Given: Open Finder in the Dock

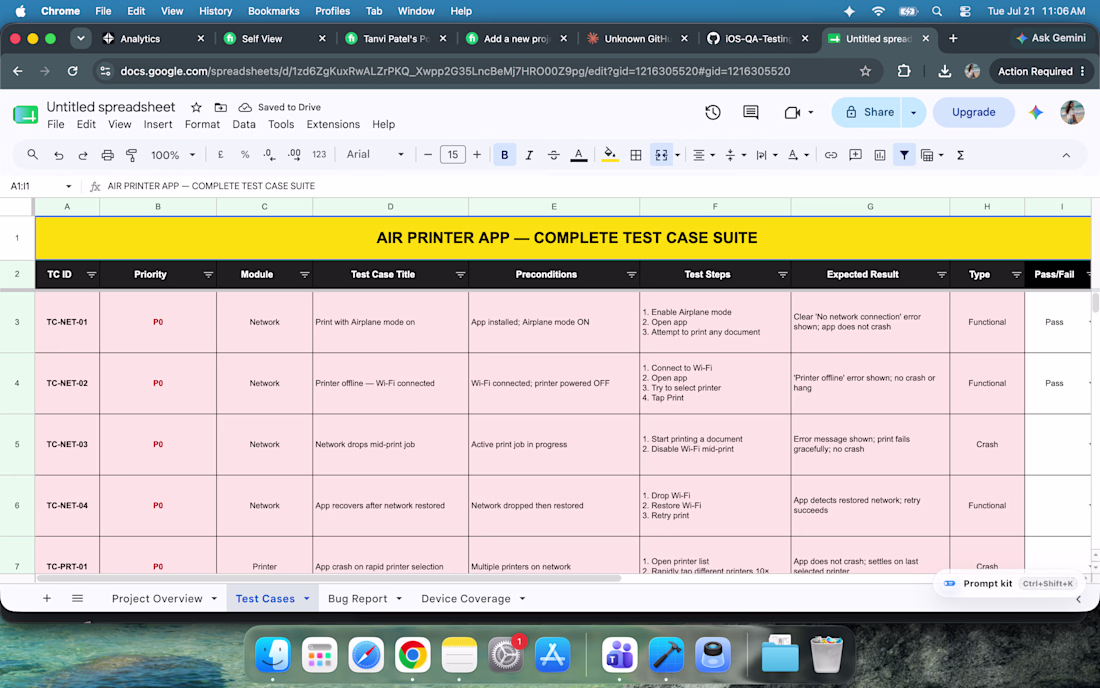Looking at the screenshot, I should click(272, 655).
